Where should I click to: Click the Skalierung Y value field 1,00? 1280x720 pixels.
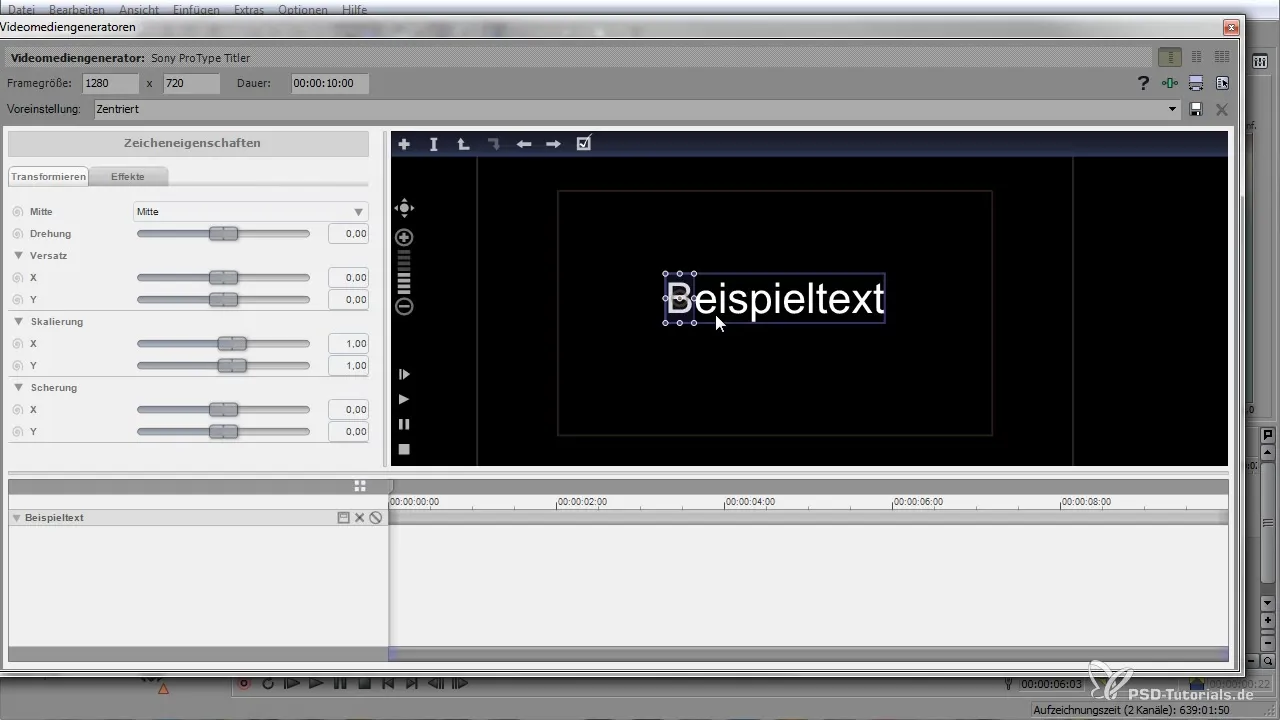(348, 366)
